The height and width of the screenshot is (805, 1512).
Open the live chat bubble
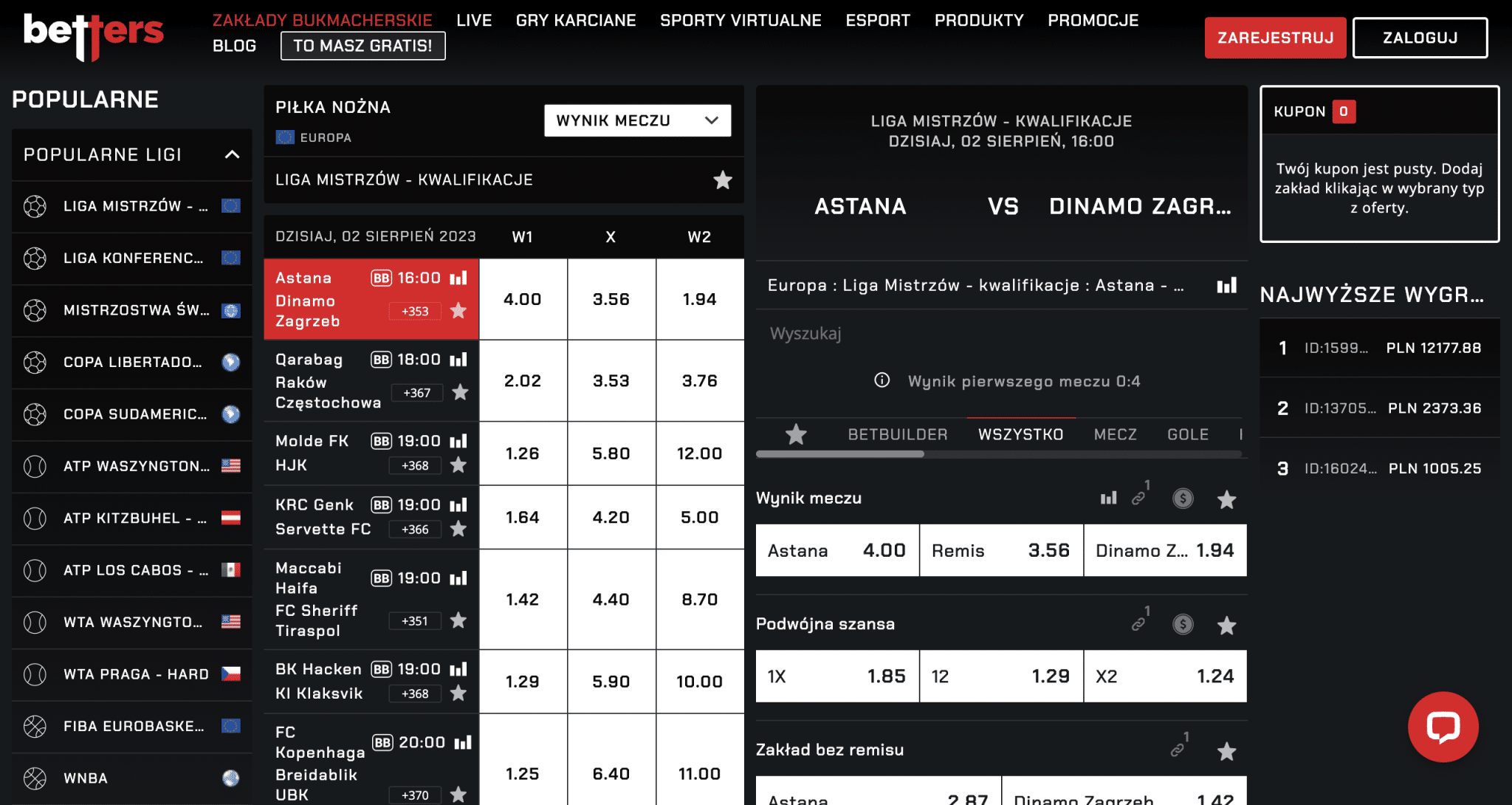(1443, 727)
